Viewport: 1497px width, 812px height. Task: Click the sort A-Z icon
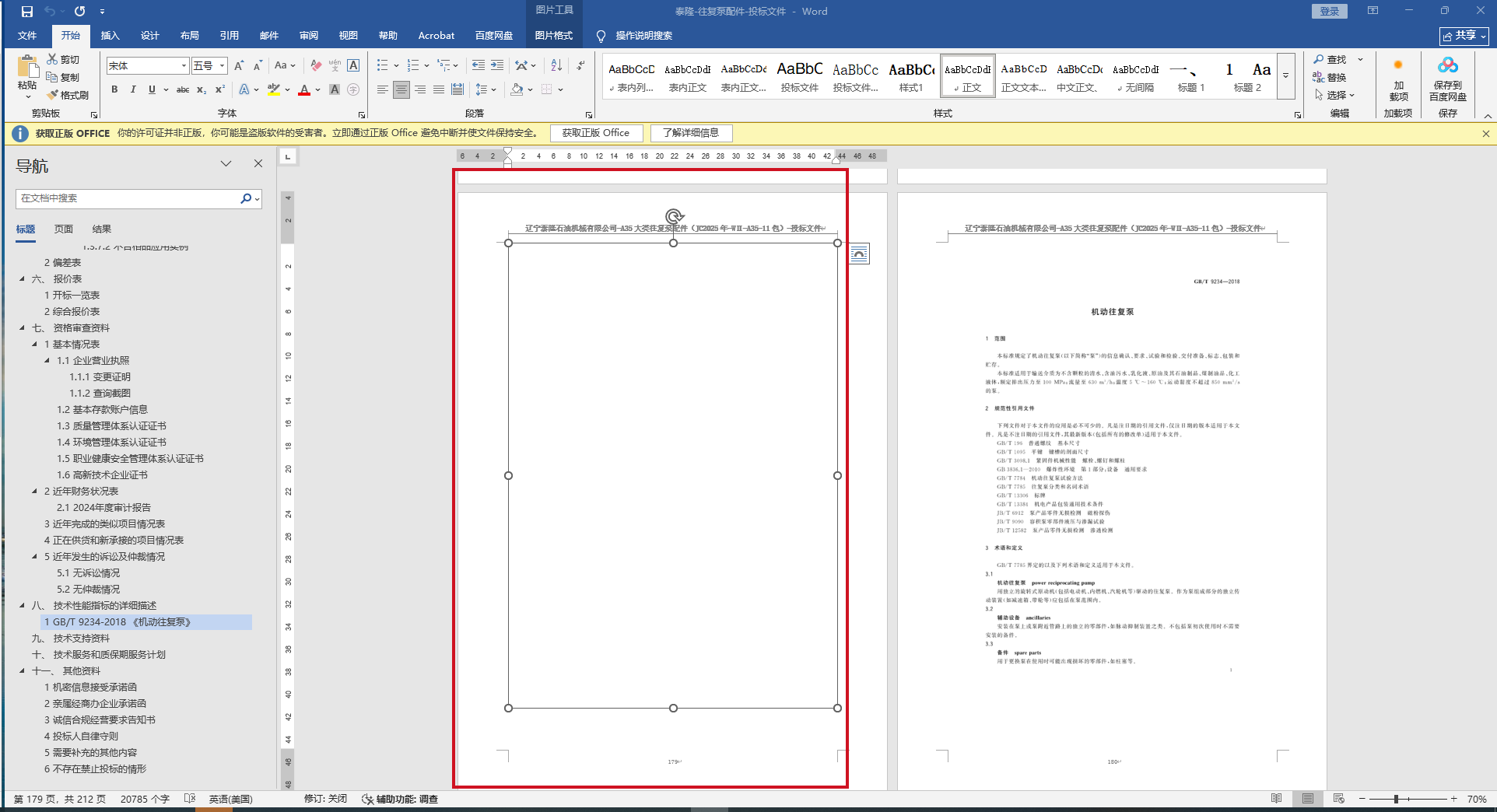(x=556, y=66)
